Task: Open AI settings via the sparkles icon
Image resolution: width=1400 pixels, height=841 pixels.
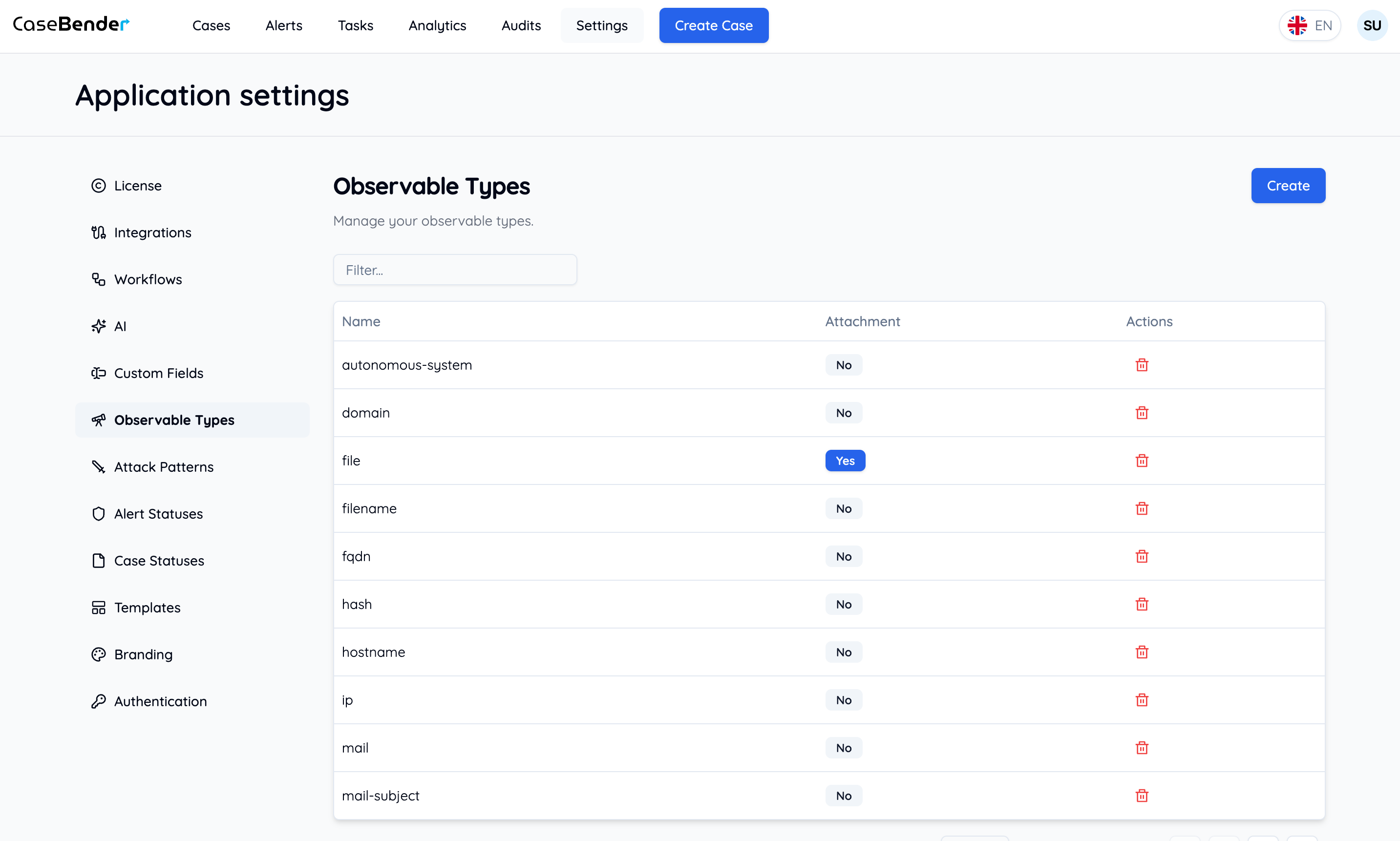Action: coord(99,326)
